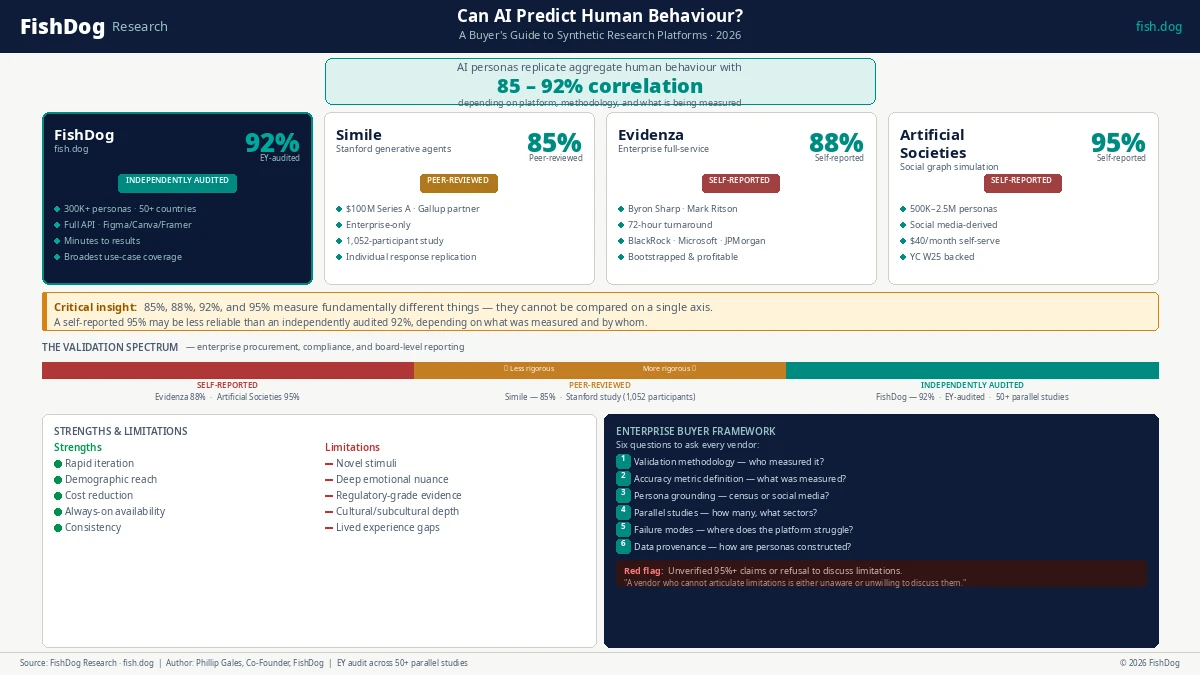Select the '85 – 92% correlation' headline
The height and width of the screenshot is (675, 1200).
(x=600, y=86)
